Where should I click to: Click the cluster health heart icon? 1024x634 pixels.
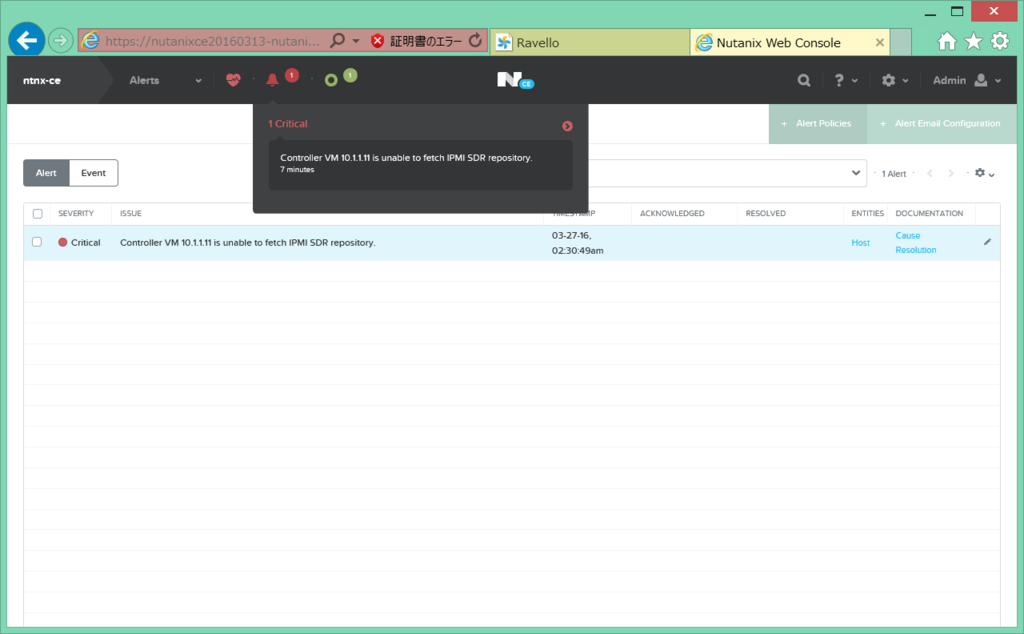pyautogui.click(x=233, y=80)
